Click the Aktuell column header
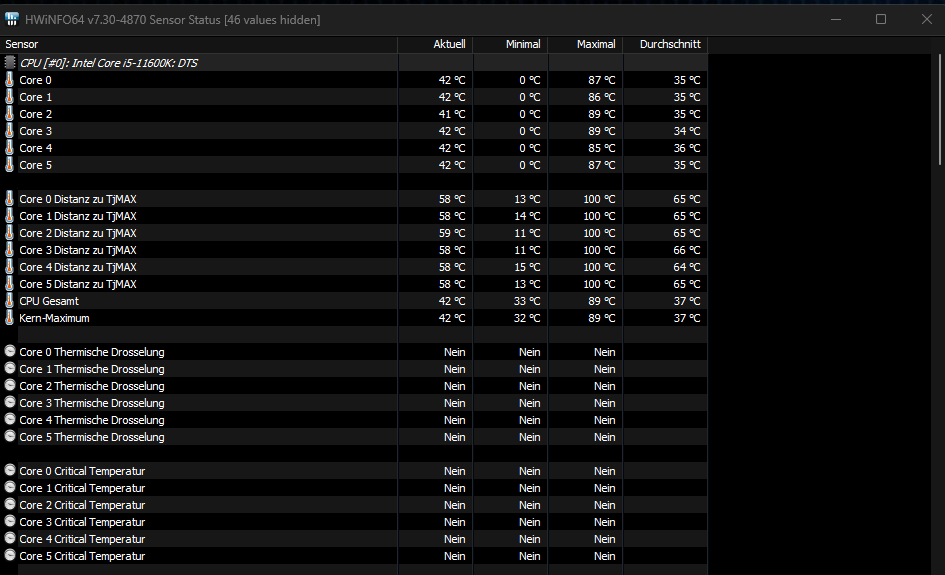 point(435,44)
